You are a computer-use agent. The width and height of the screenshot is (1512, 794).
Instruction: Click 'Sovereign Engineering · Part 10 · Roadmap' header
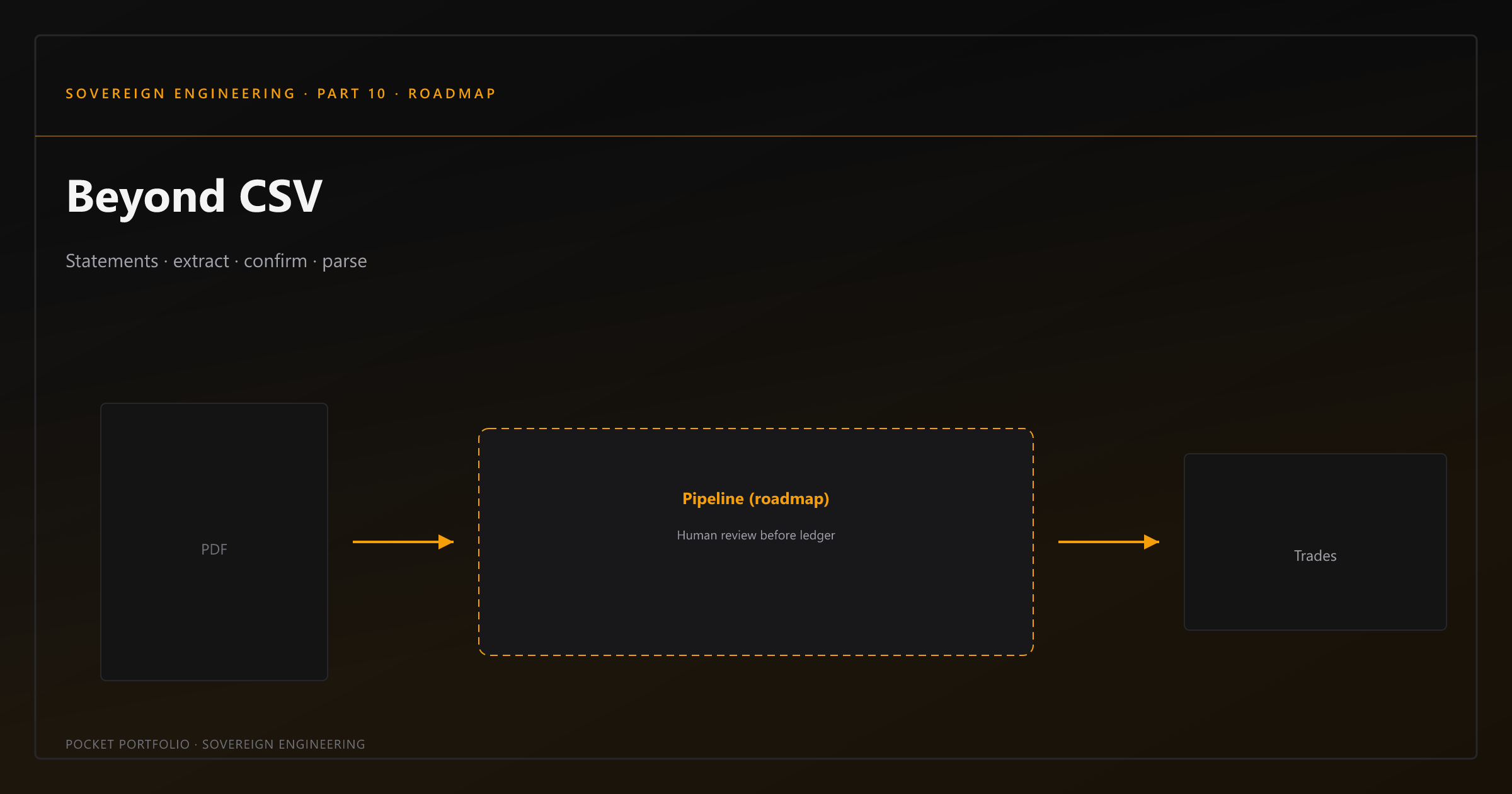pyautogui.click(x=281, y=94)
